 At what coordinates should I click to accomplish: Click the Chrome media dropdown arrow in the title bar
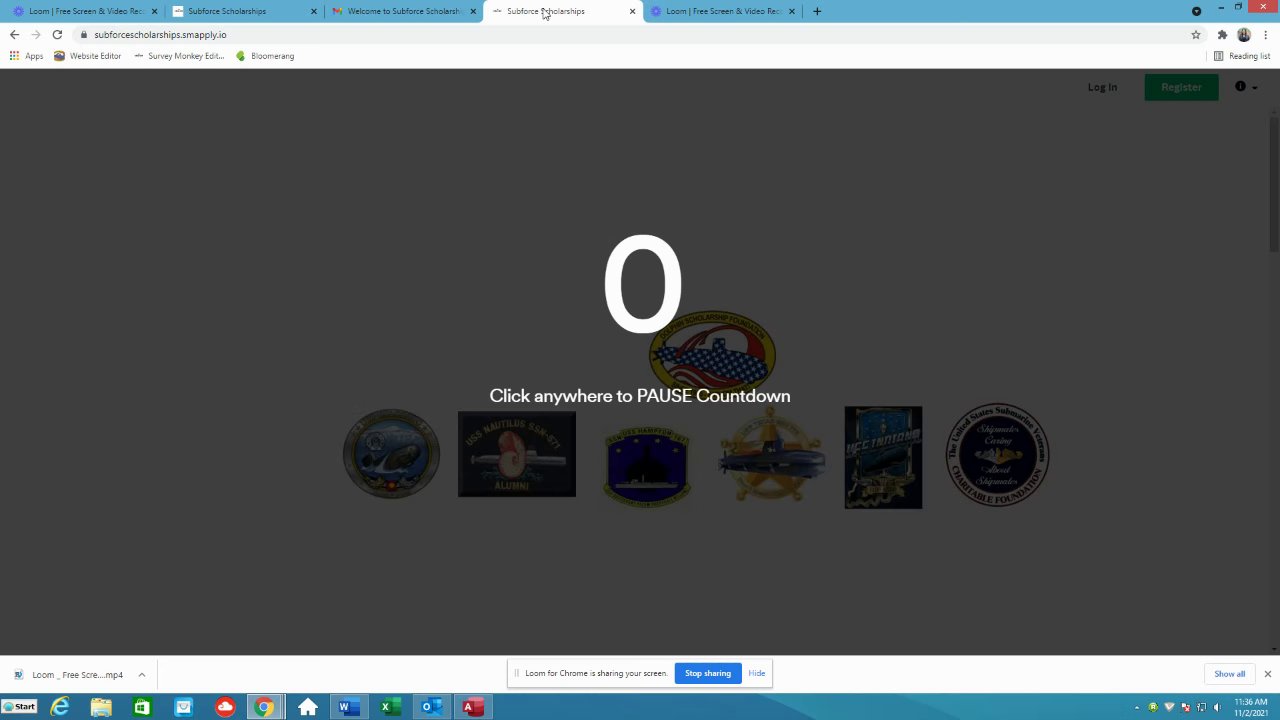pyautogui.click(x=1196, y=11)
